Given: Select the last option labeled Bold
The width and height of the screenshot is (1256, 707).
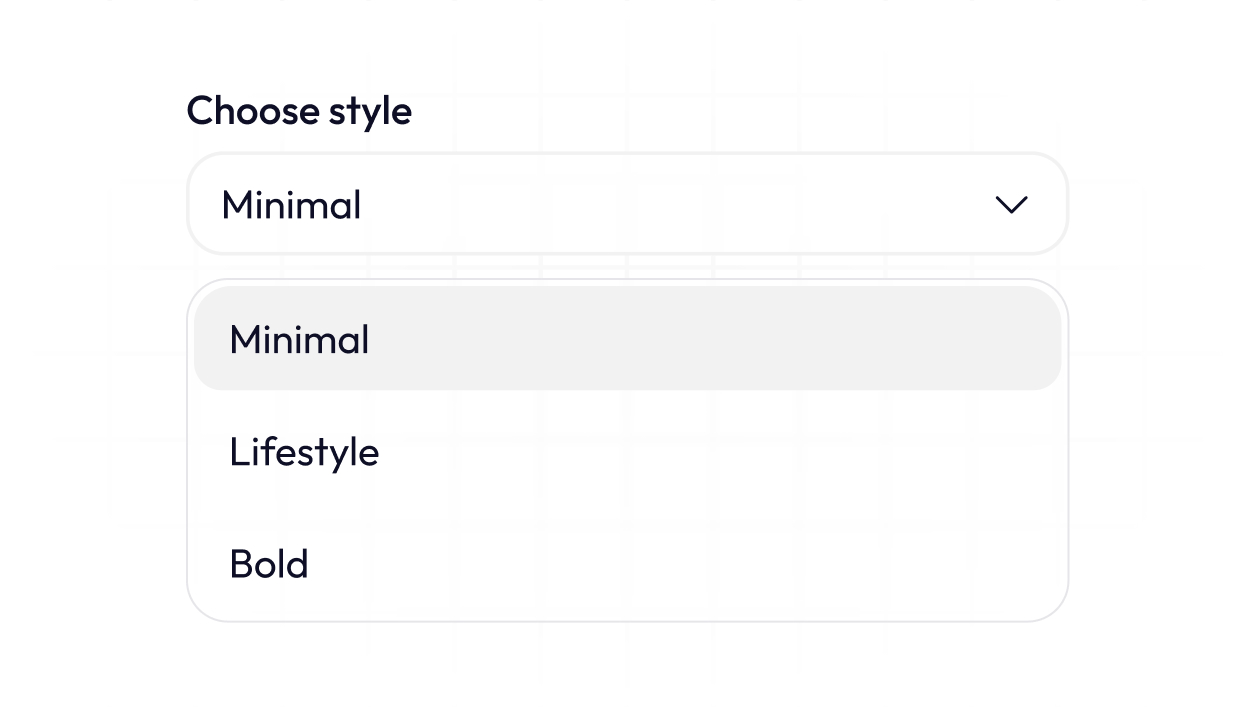Looking at the screenshot, I should [627, 564].
